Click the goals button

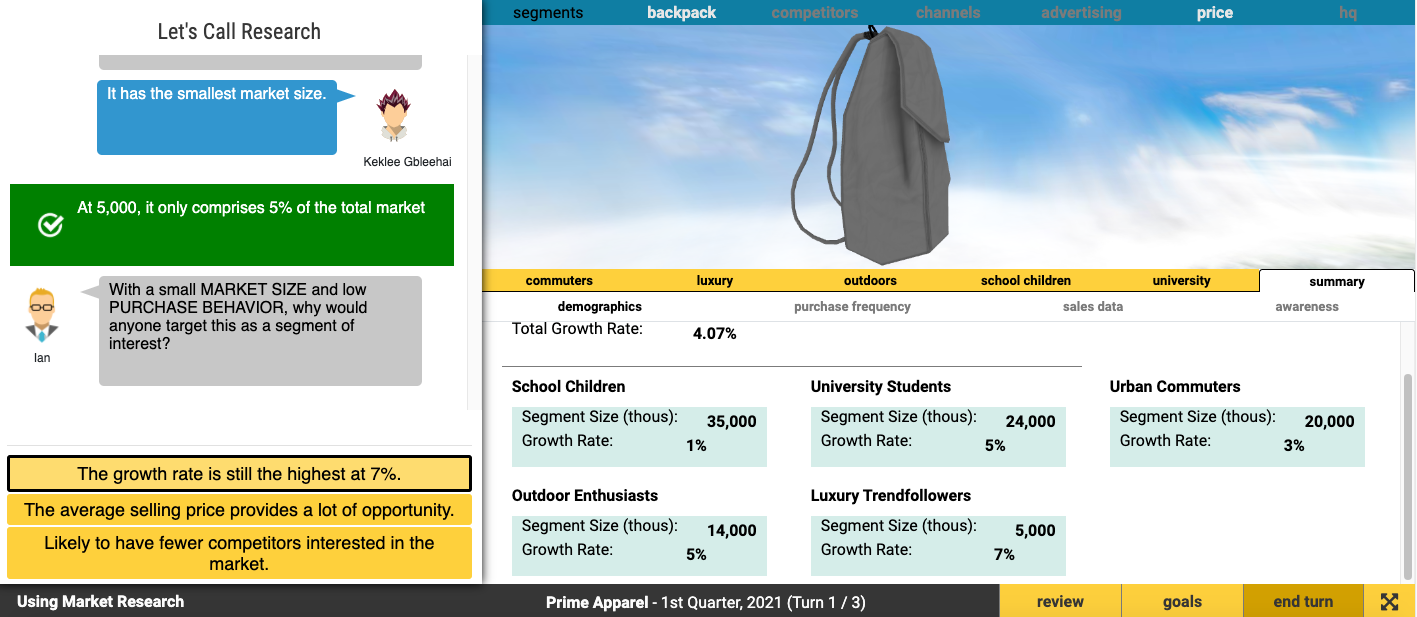pyautogui.click(x=1182, y=601)
